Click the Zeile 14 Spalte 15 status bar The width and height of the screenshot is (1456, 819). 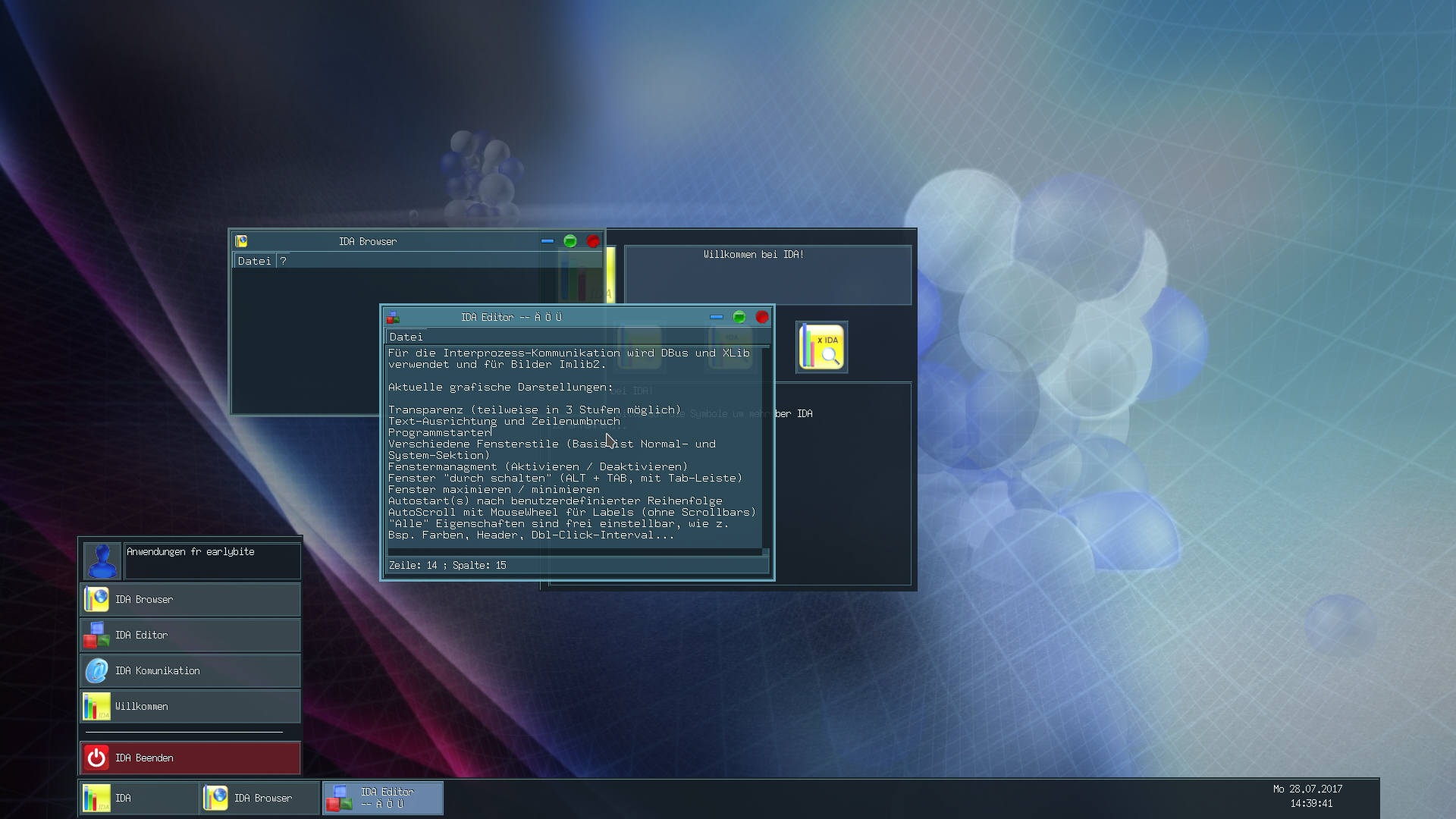(x=447, y=565)
